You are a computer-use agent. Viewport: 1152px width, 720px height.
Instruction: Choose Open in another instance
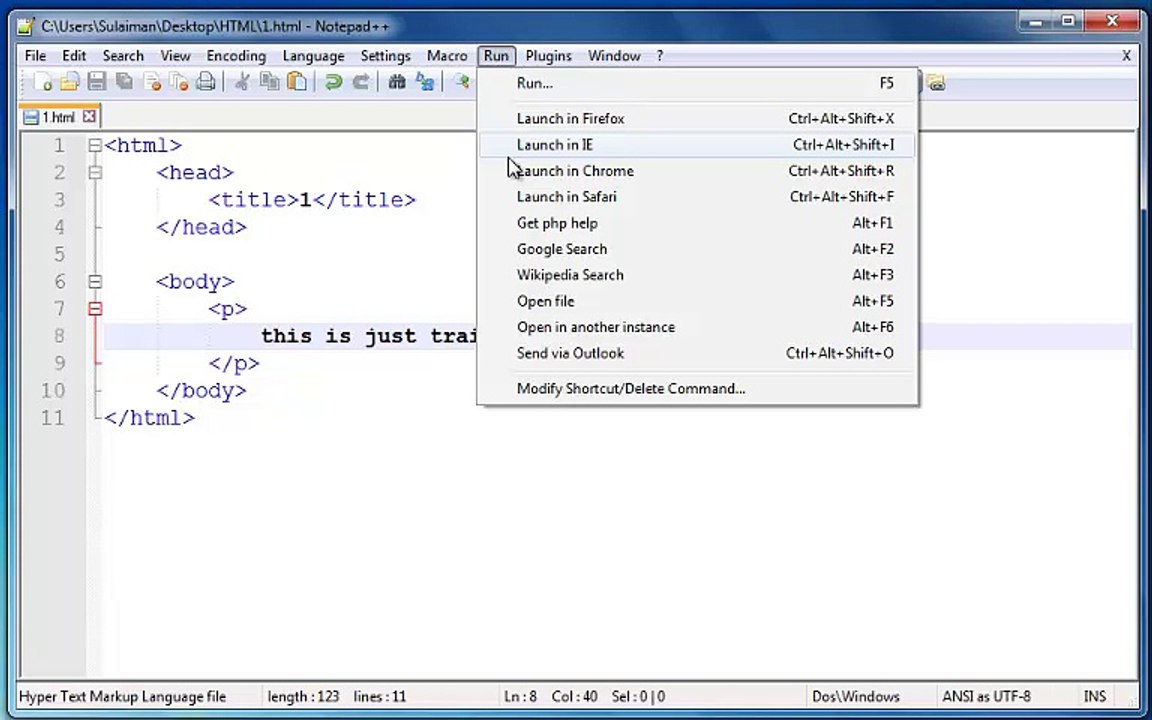697,327
